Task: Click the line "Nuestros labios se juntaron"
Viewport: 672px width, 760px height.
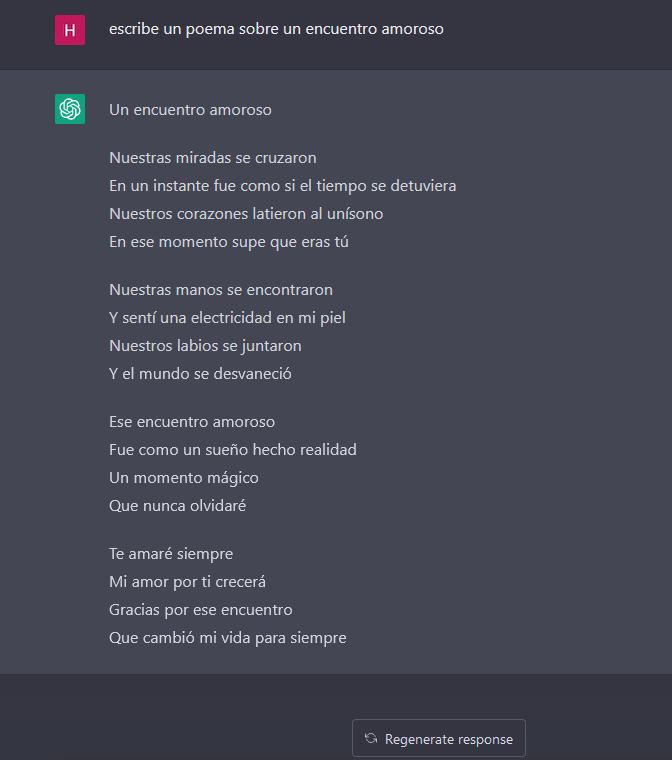Action: tap(205, 346)
